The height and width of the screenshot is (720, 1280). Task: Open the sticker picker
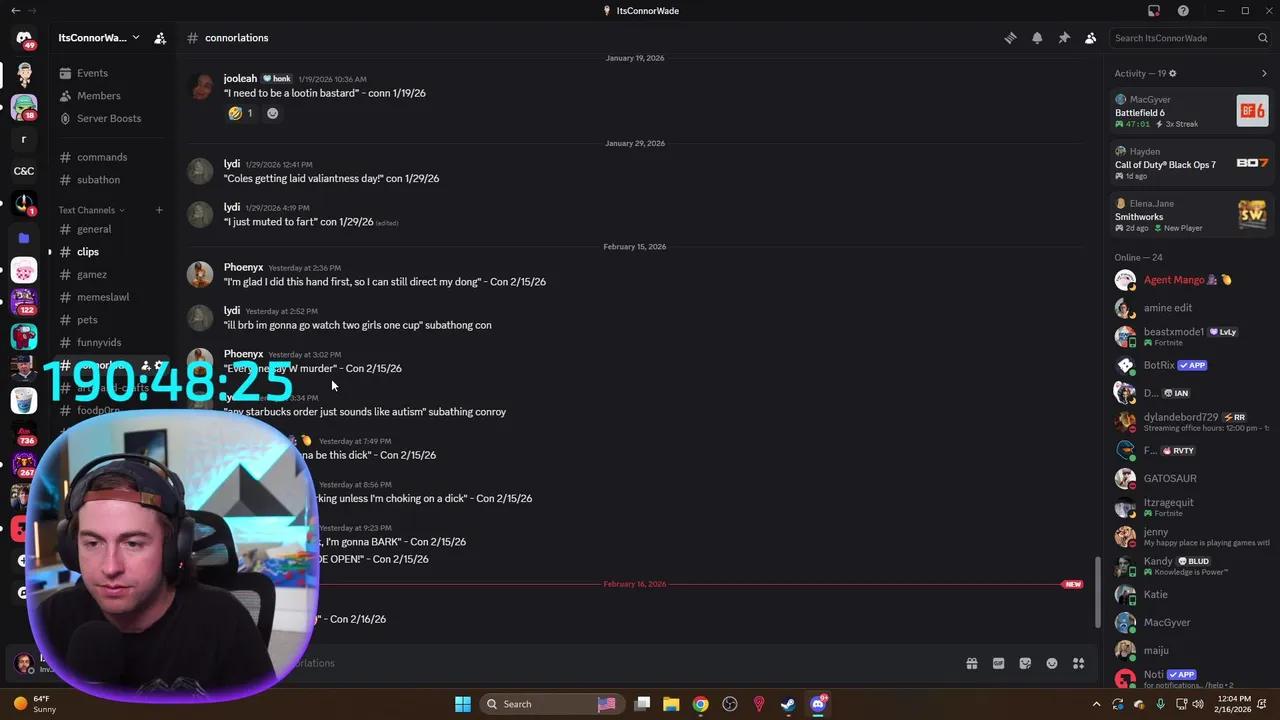[1025, 663]
